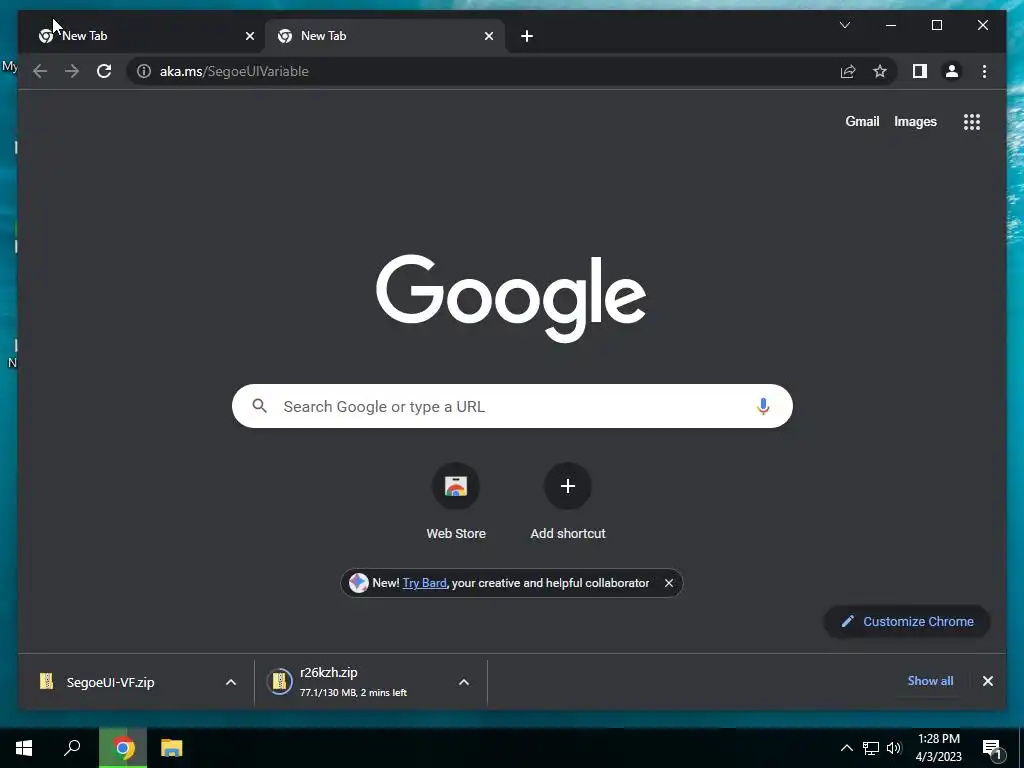The height and width of the screenshot is (768, 1024).
Task: Close the second New Tab
Action: [488, 36]
